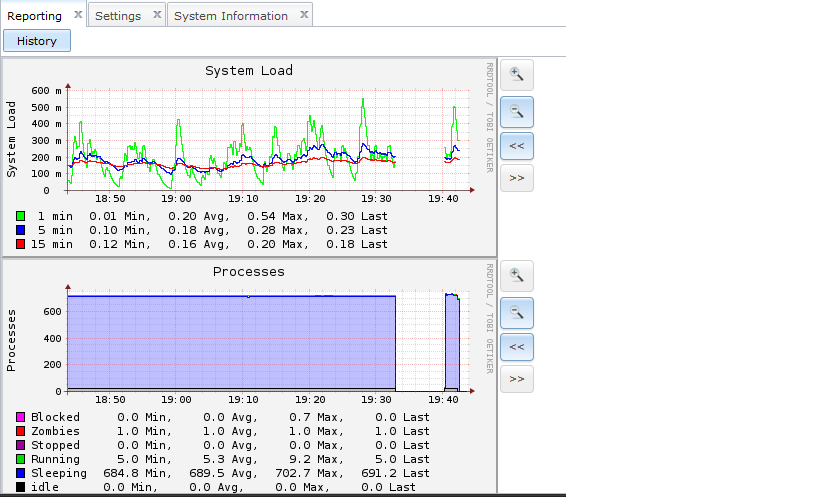Image resolution: width=819 pixels, height=497 pixels.
Task: Zoom in on the Processes graph
Action: point(517,276)
